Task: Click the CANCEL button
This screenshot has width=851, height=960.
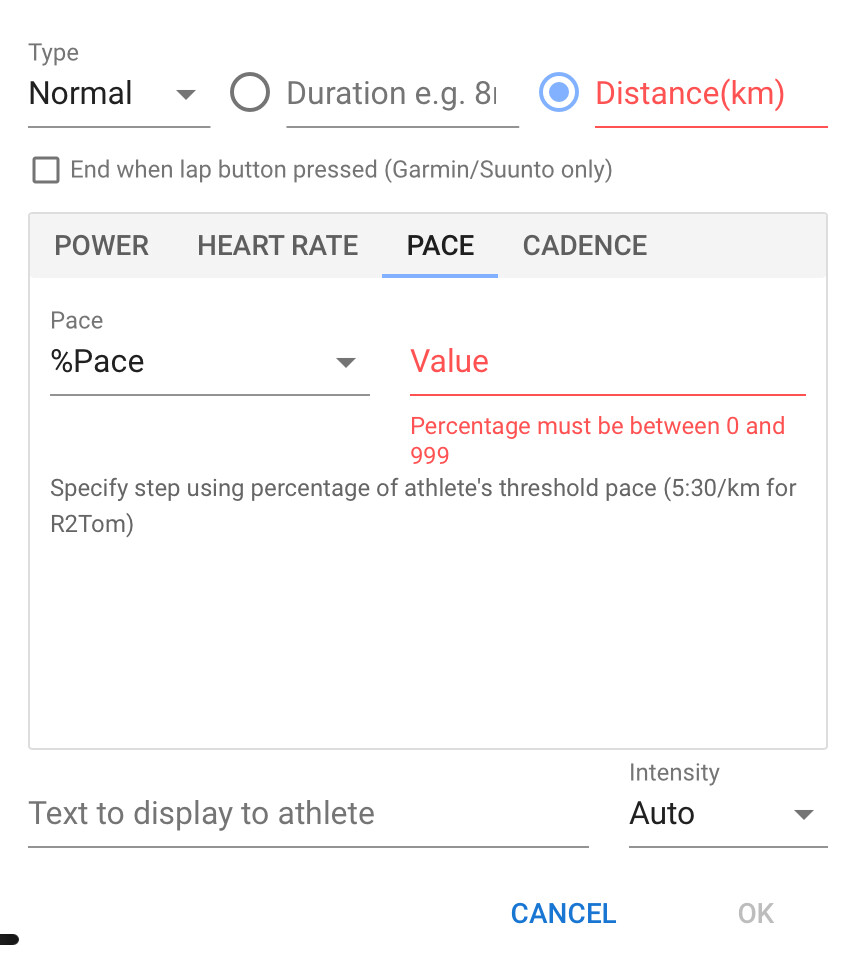Action: pos(563,913)
